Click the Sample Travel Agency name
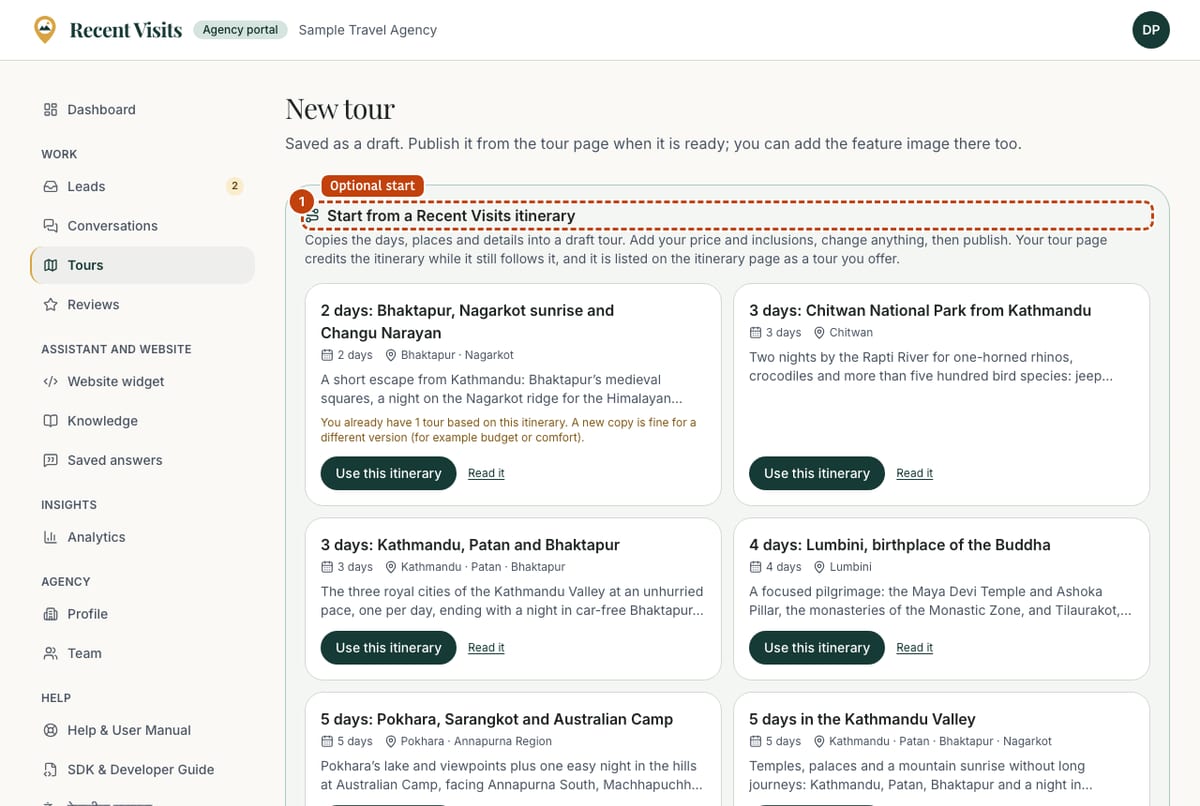 [368, 30]
